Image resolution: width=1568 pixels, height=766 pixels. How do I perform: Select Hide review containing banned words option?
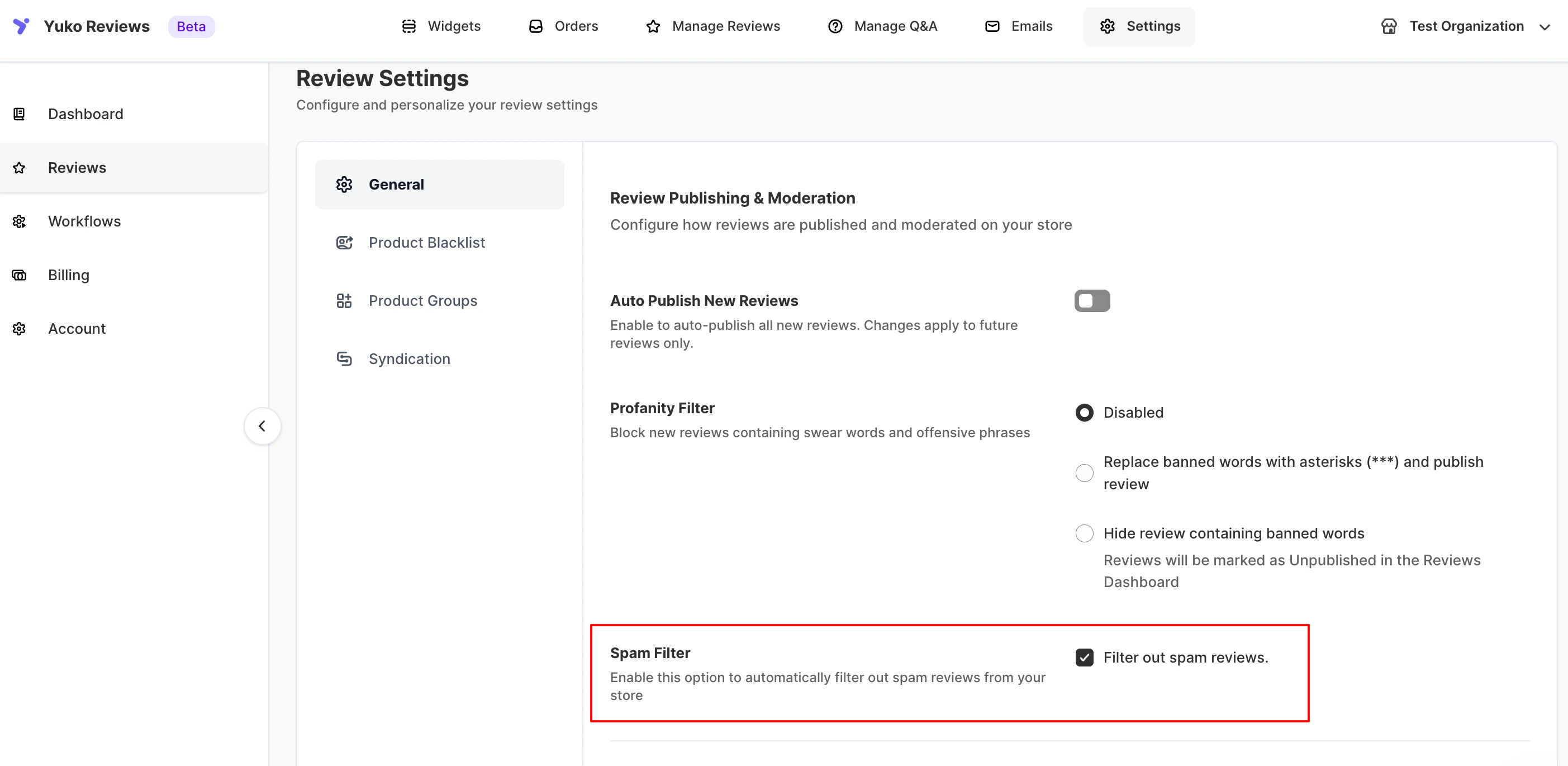(1084, 533)
